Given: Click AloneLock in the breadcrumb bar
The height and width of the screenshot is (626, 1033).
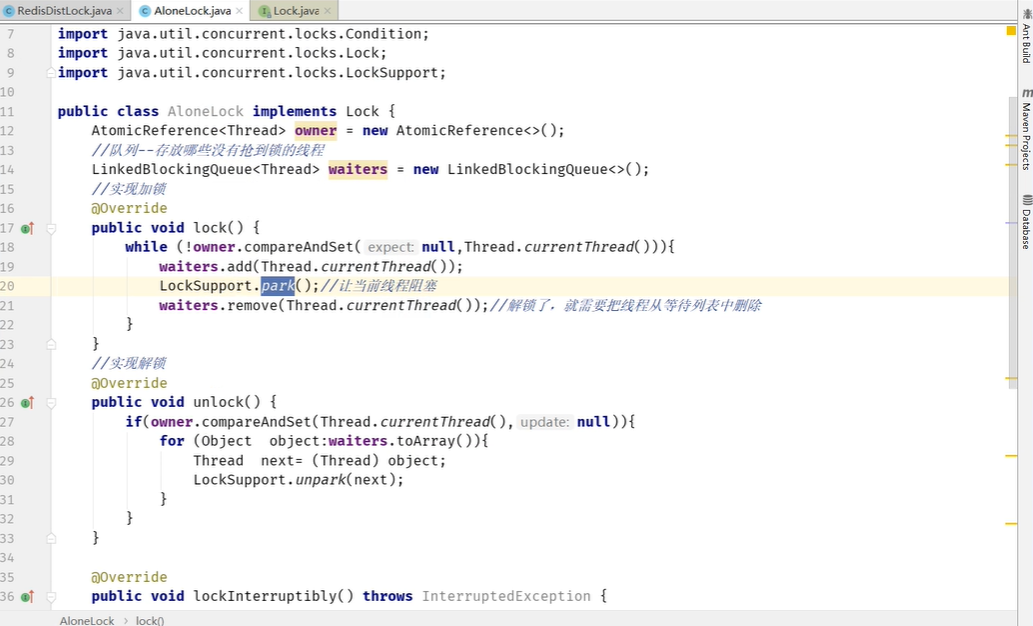Looking at the screenshot, I should coord(86,621).
